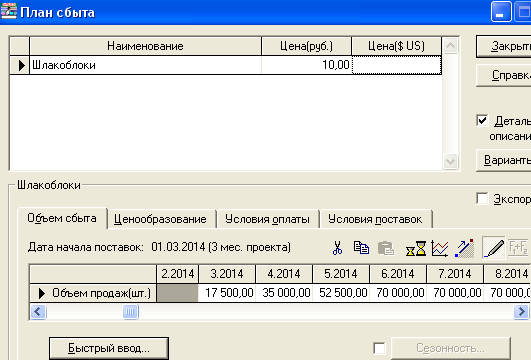This screenshot has height=360, width=531.
Task: Click the 3.2014 column header
Action: [227, 274]
